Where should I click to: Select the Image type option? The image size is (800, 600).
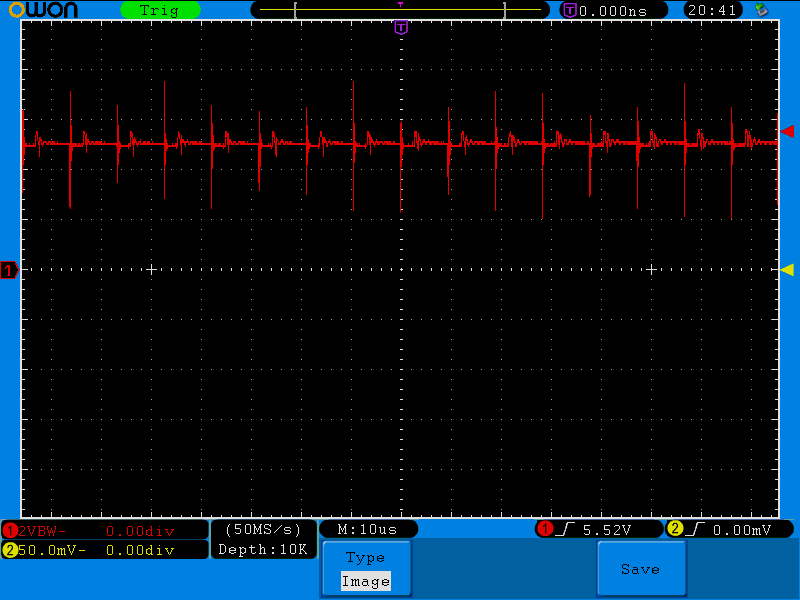[365, 581]
